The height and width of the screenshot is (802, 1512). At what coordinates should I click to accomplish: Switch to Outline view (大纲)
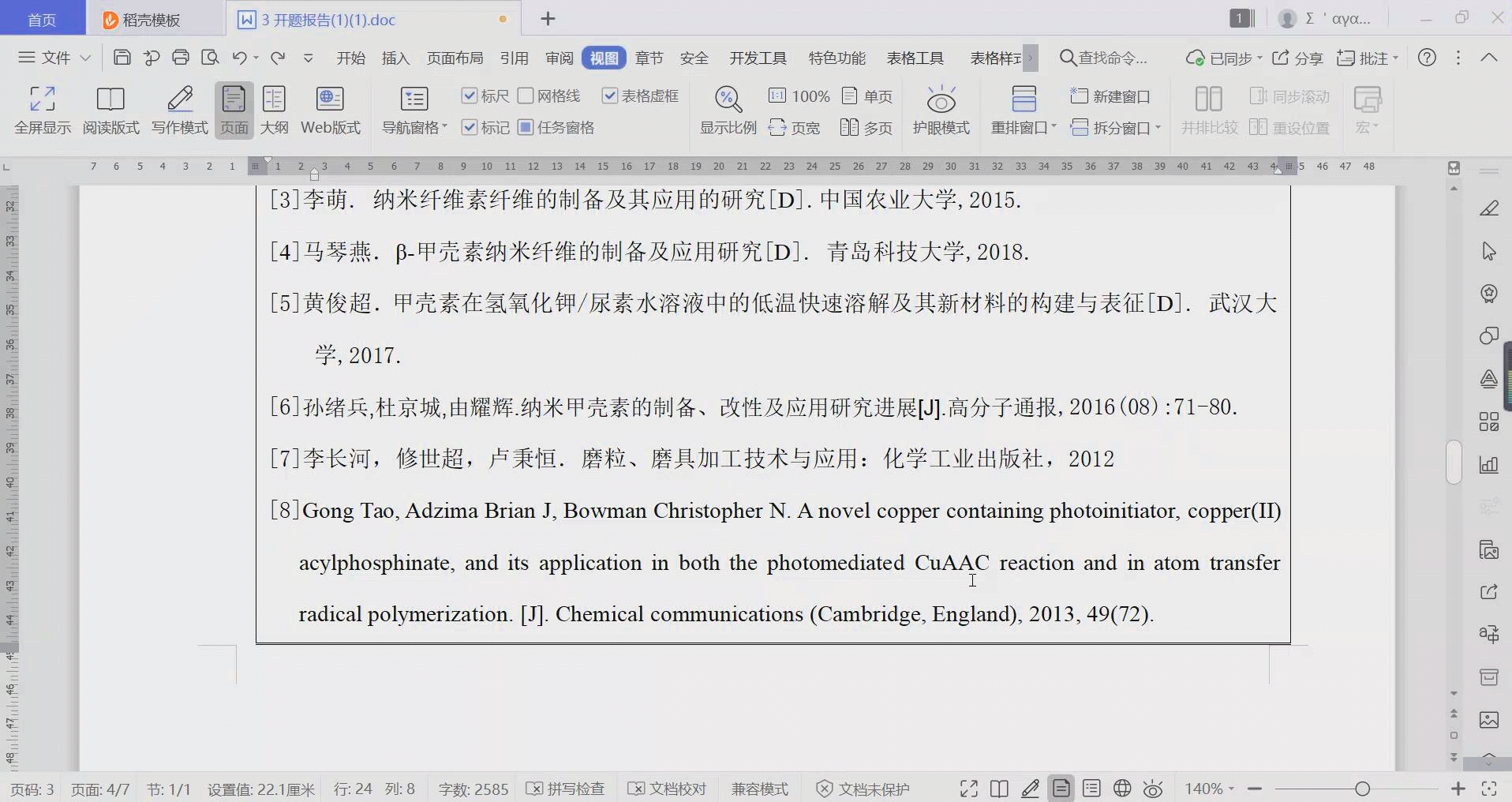click(x=274, y=111)
